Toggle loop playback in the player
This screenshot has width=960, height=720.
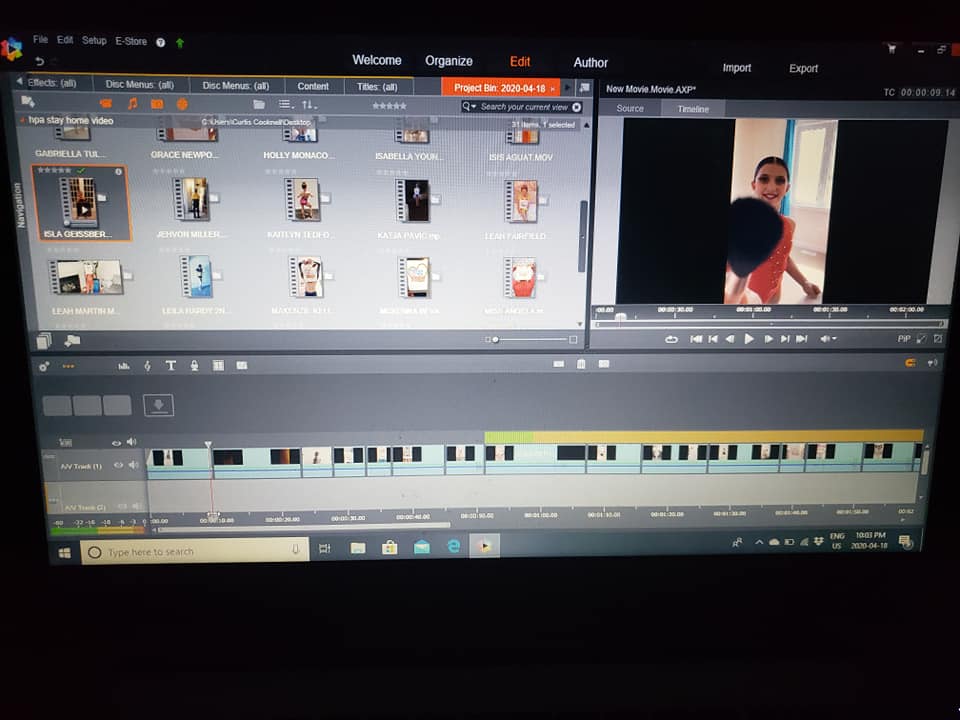672,339
